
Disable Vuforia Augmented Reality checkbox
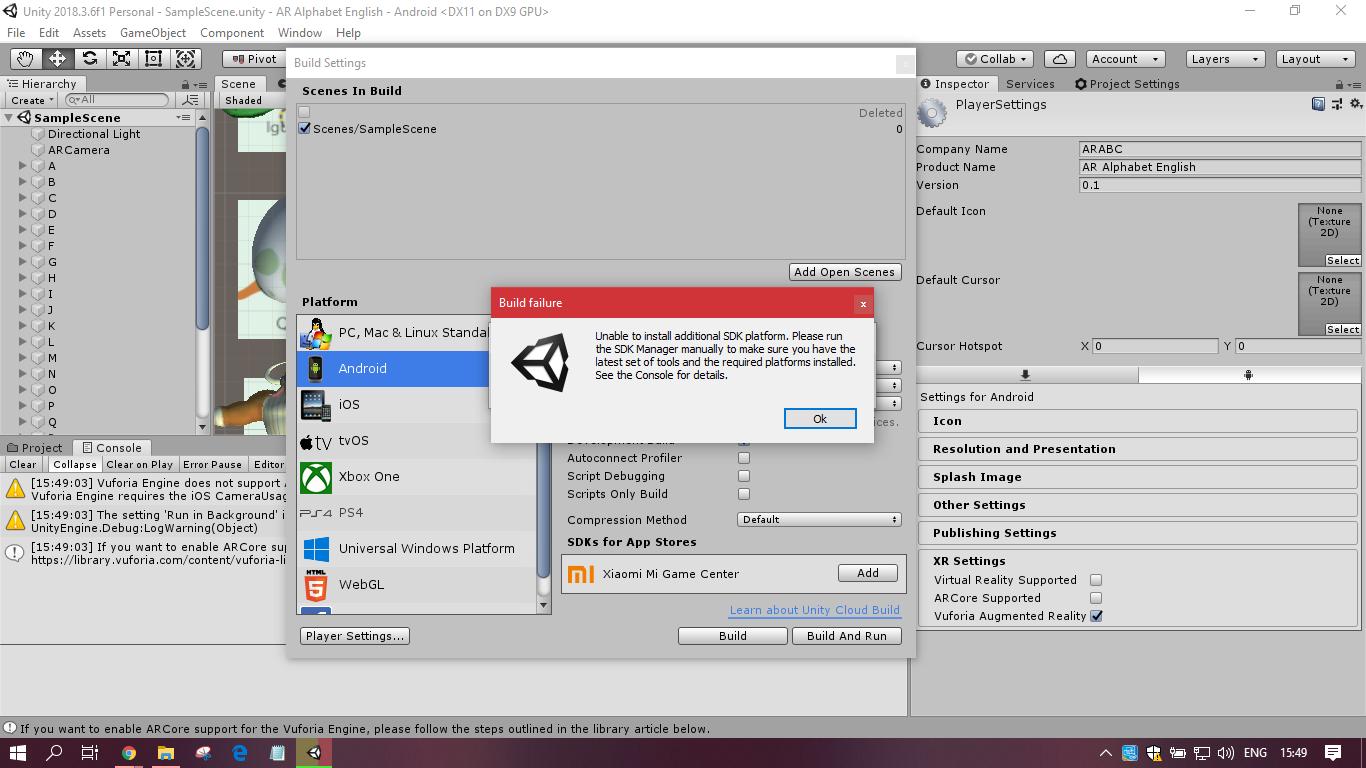pos(1096,616)
